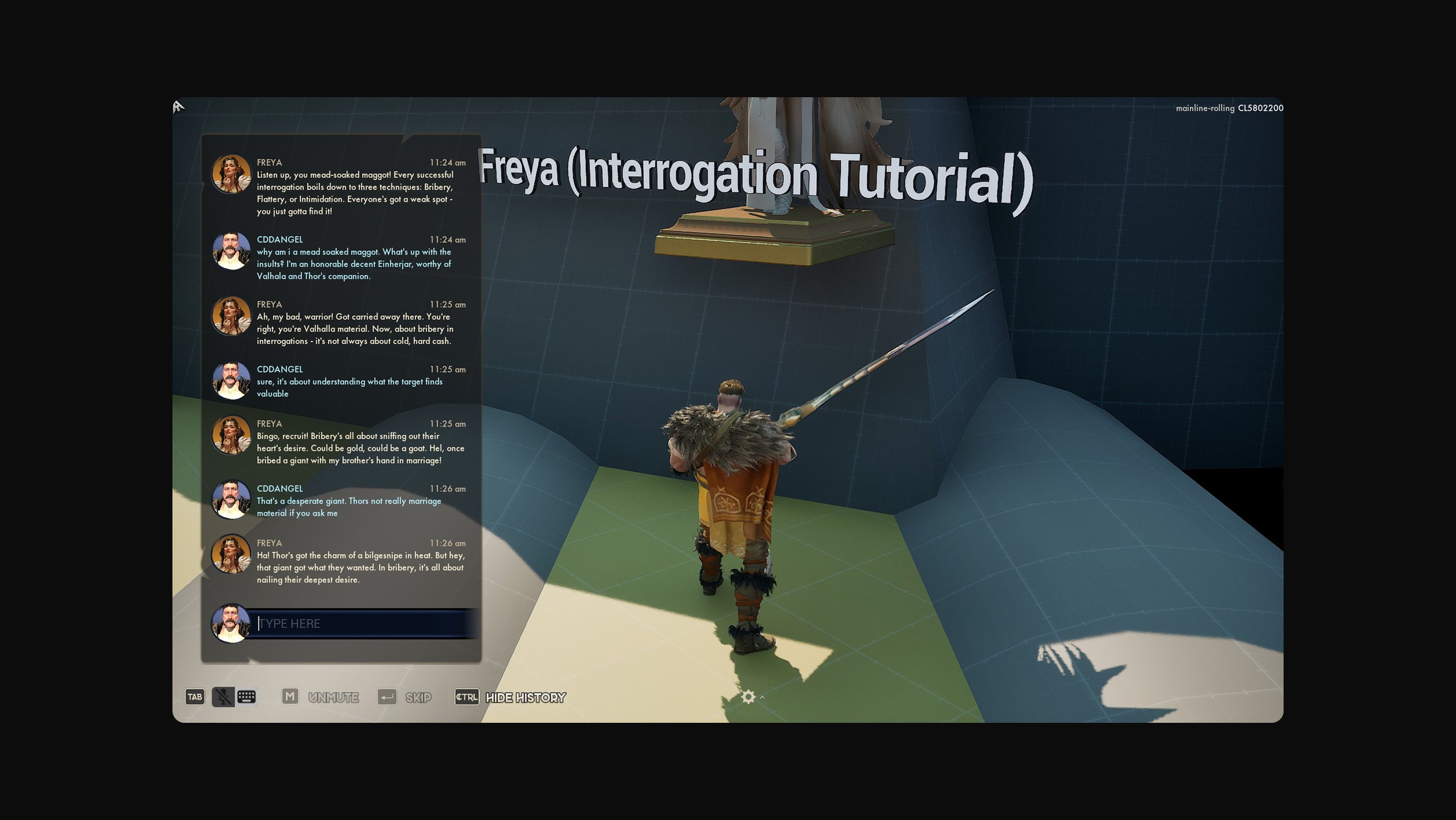This screenshot has height=820, width=1456.
Task: Expand the chevron next to settings gear
Action: 762,697
